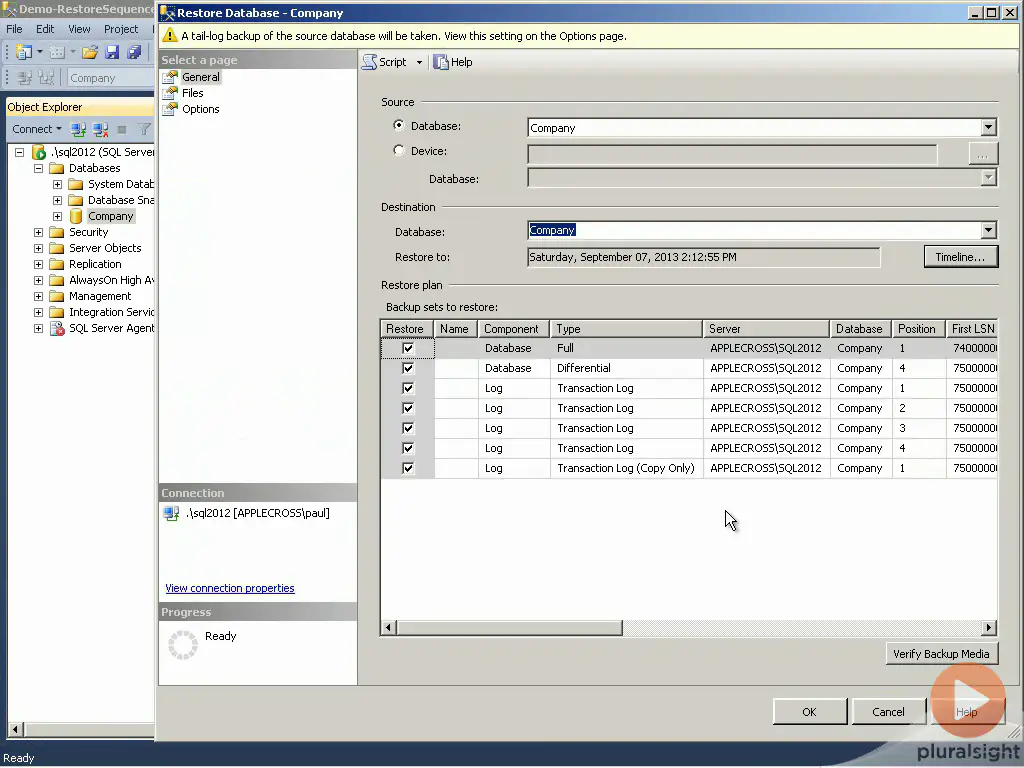
Task: Open the Destination Database dropdown
Action: point(988,230)
